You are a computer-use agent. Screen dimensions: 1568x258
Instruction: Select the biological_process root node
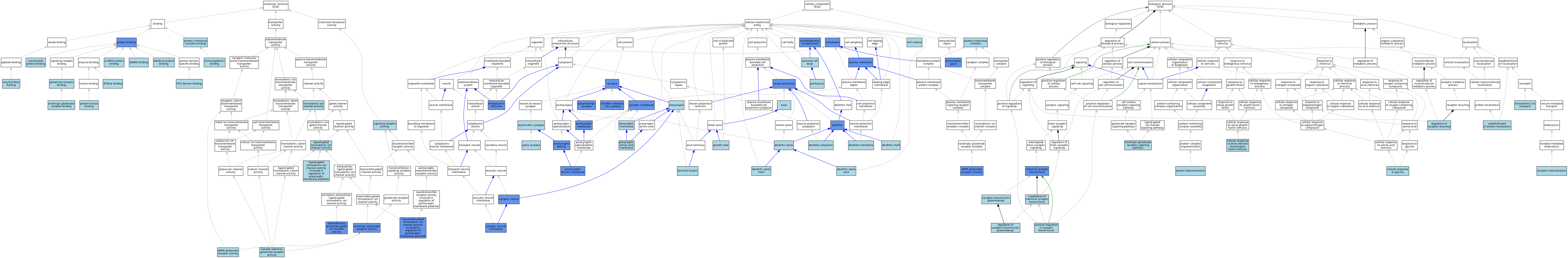[1160, 6]
